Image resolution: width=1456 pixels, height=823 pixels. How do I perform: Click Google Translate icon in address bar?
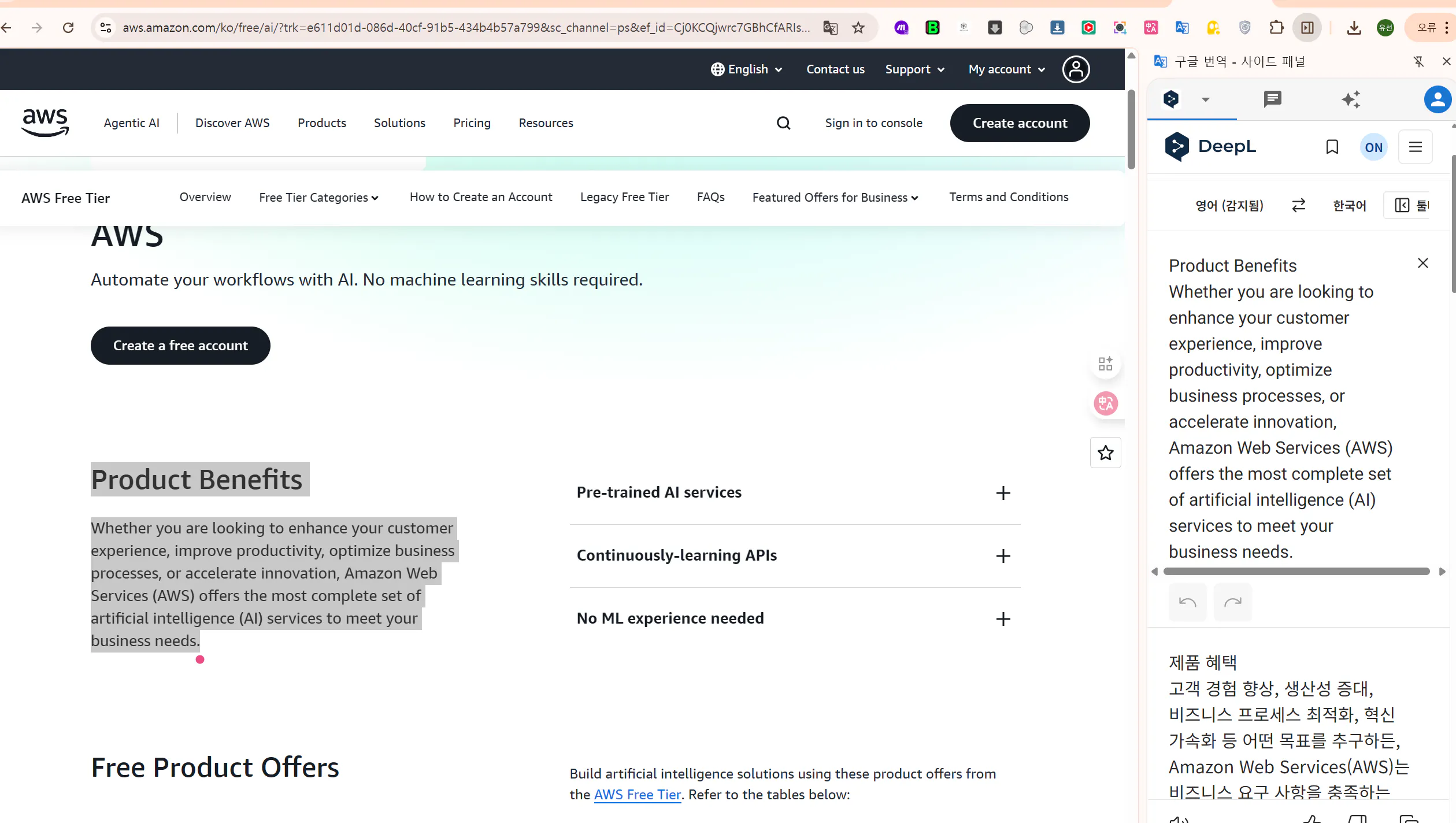tap(830, 27)
